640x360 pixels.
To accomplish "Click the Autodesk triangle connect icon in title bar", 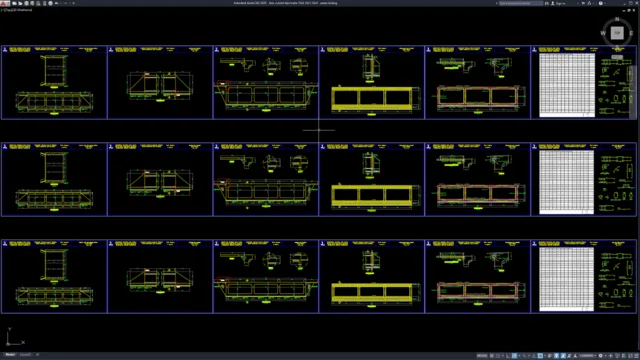I will coord(589,3).
